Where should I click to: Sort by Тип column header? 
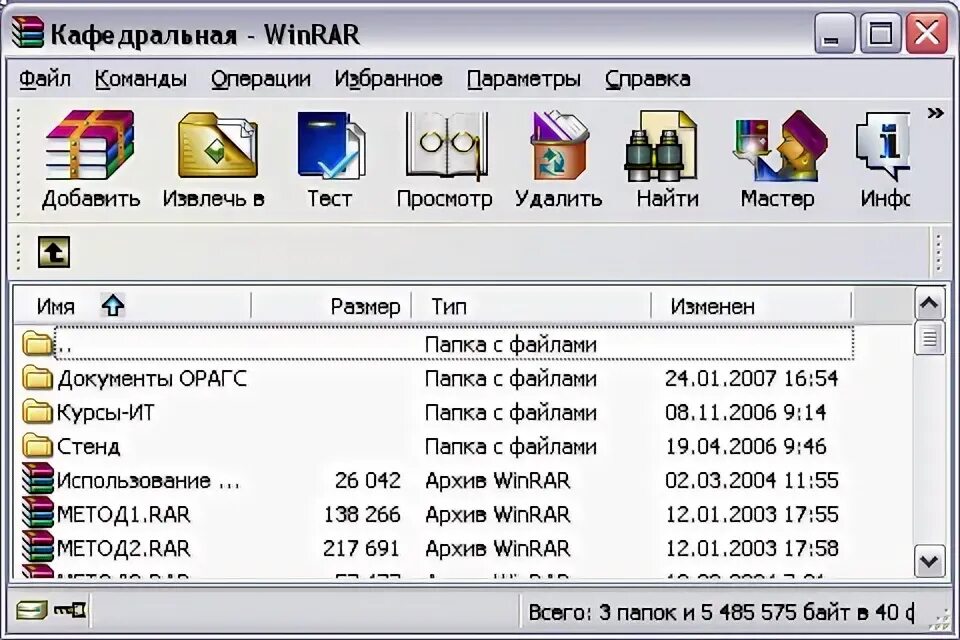point(531,306)
